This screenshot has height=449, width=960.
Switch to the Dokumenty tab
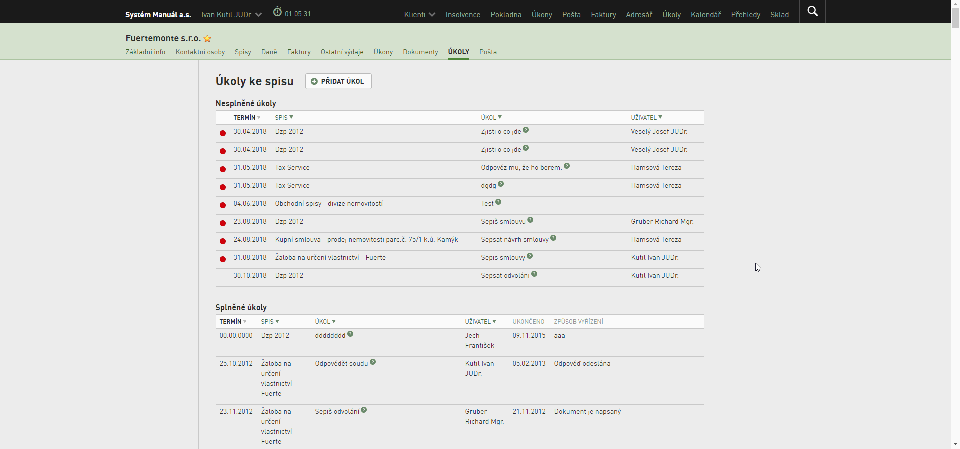coord(420,52)
